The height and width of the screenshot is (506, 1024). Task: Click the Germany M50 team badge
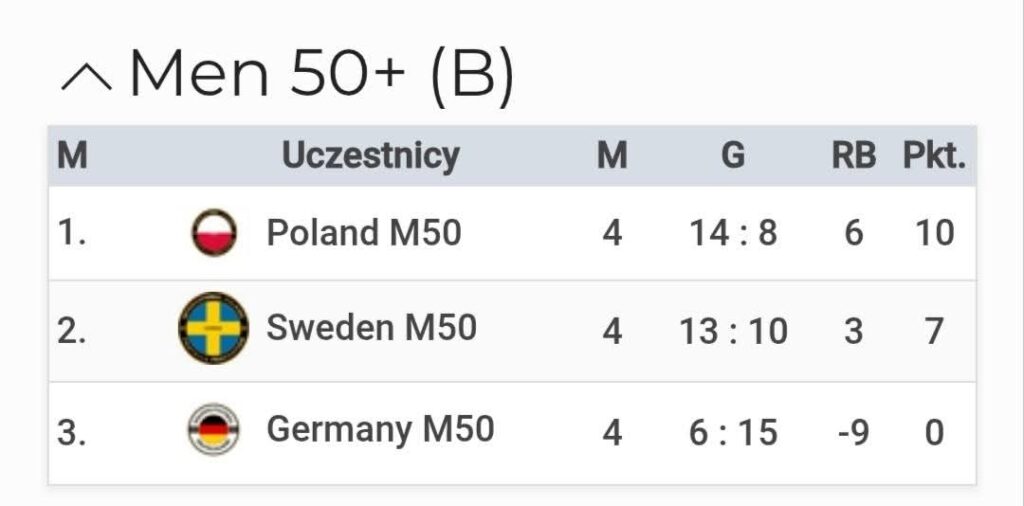pos(213,430)
